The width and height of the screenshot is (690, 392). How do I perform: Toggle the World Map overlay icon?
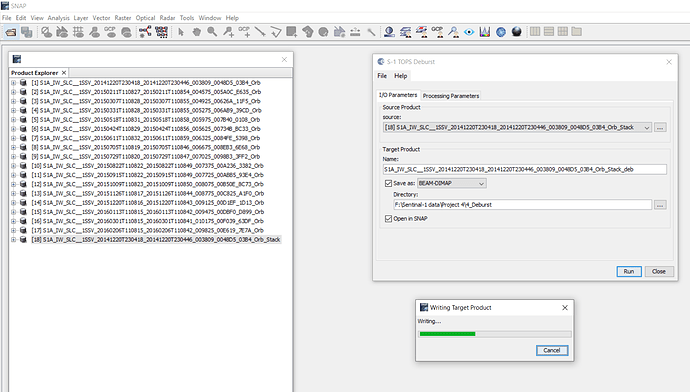pyautogui.click(x=126, y=32)
